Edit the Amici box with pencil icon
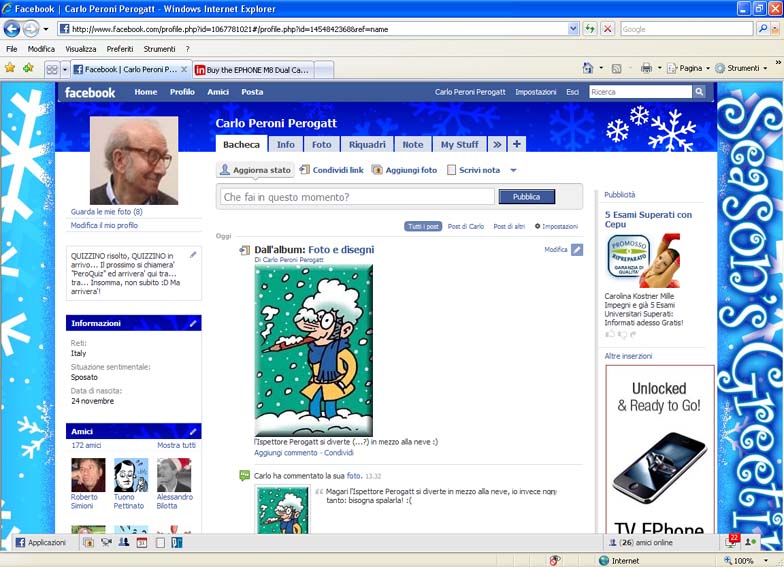Viewport: 784px width, 567px height. pos(193,432)
